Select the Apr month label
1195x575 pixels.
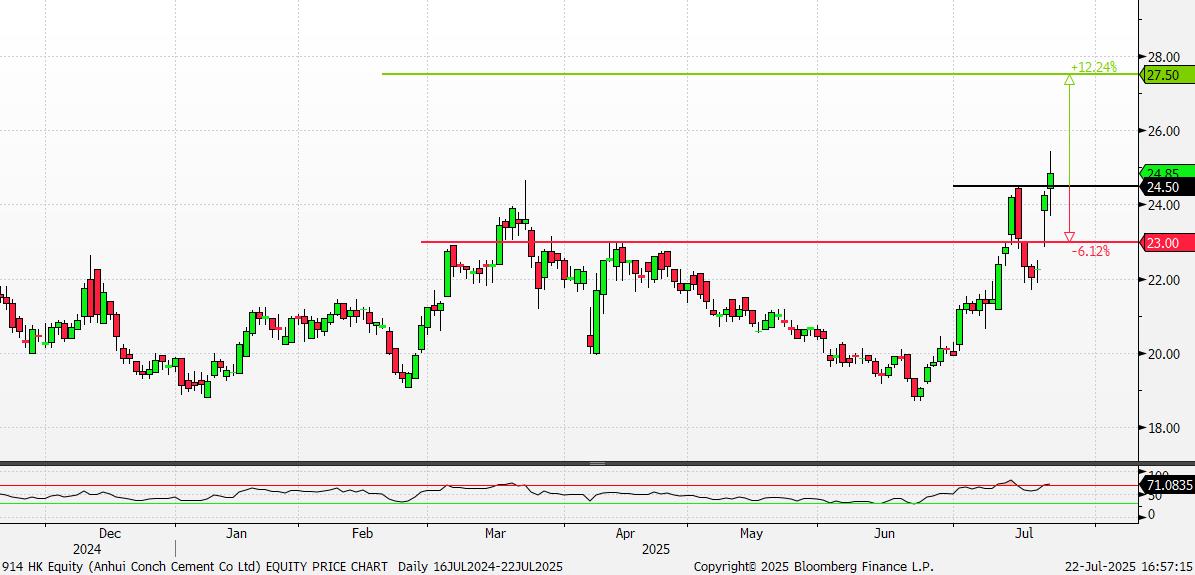click(625, 534)
